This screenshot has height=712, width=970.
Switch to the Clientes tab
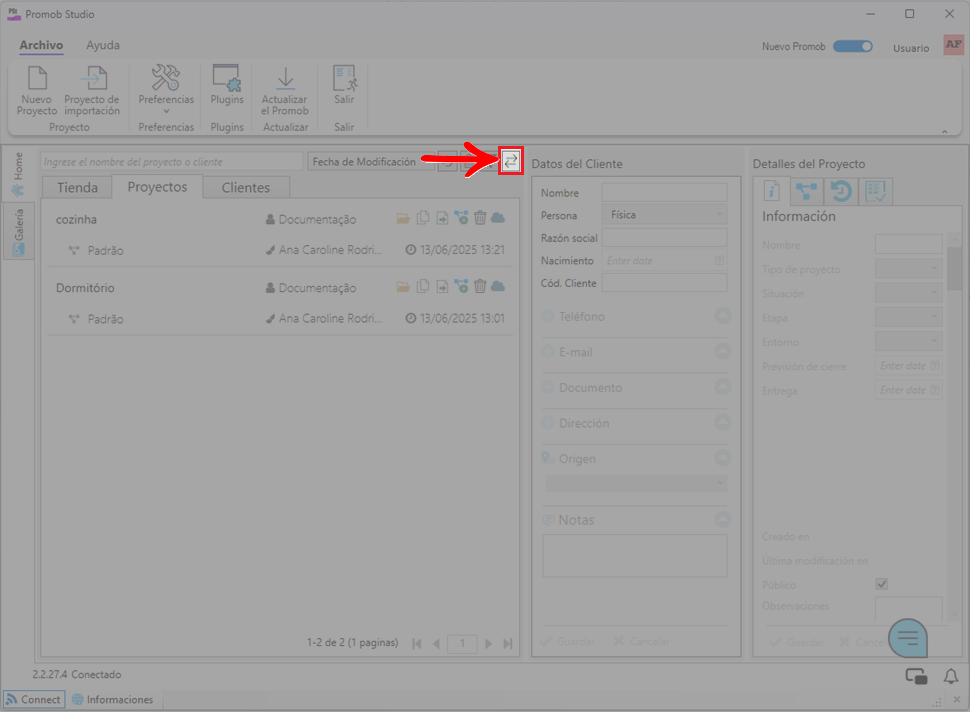pos(246,187)
